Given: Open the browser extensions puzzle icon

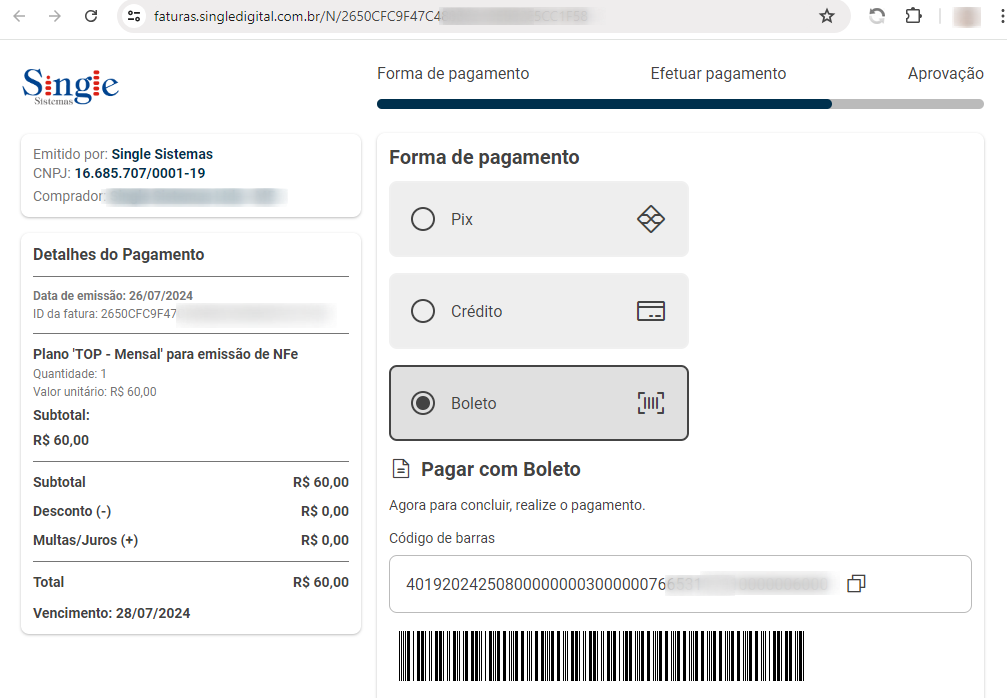Looking at the screenshot, I should point(913,16).
